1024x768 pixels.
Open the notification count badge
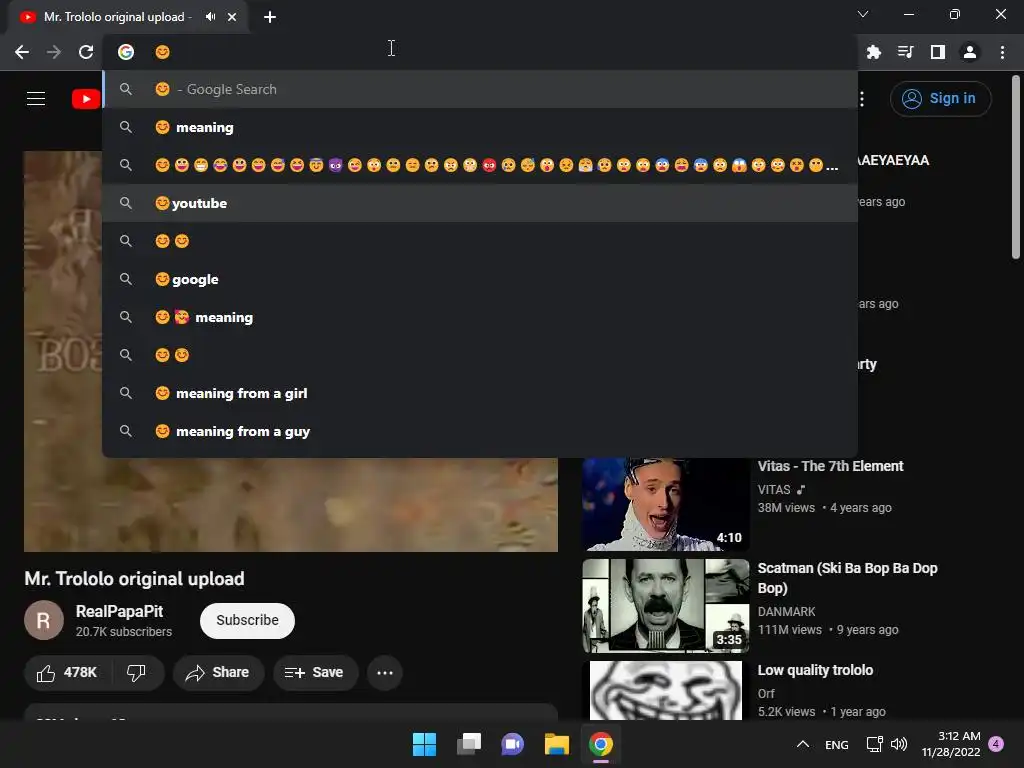coord(996,744)
